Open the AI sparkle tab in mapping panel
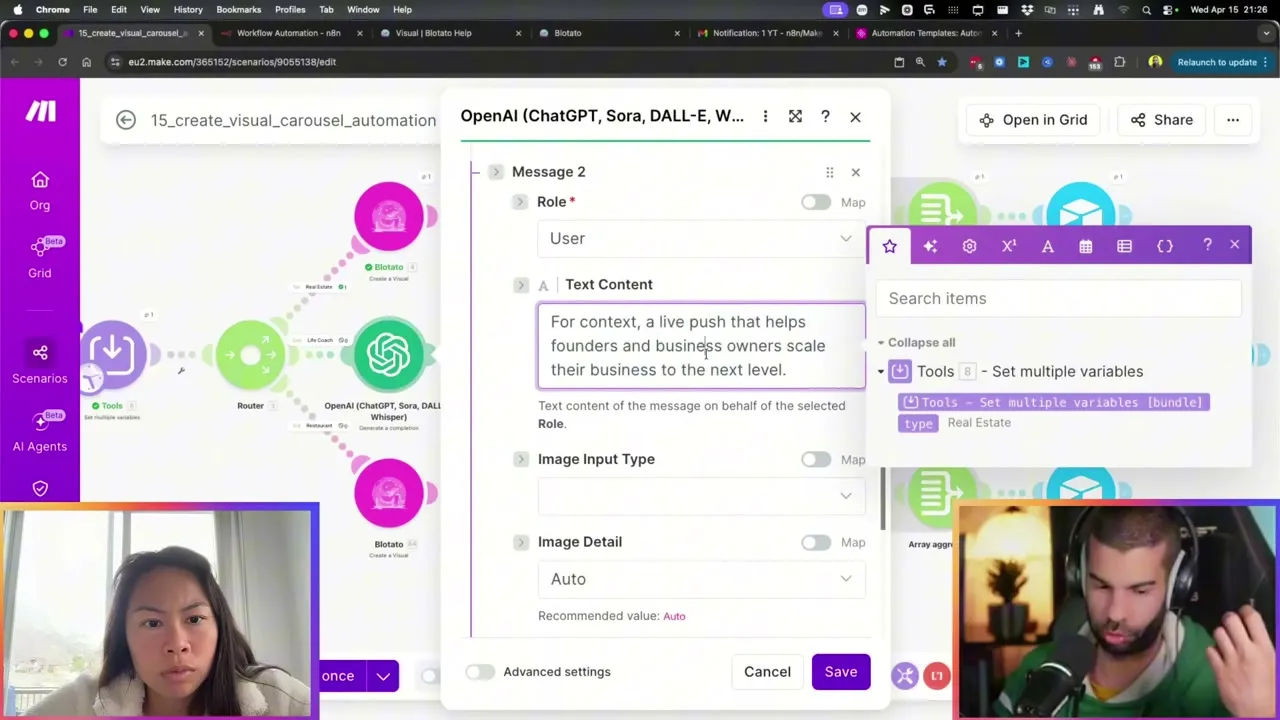This screenshot has width=1280, height=720. (930, 246)
